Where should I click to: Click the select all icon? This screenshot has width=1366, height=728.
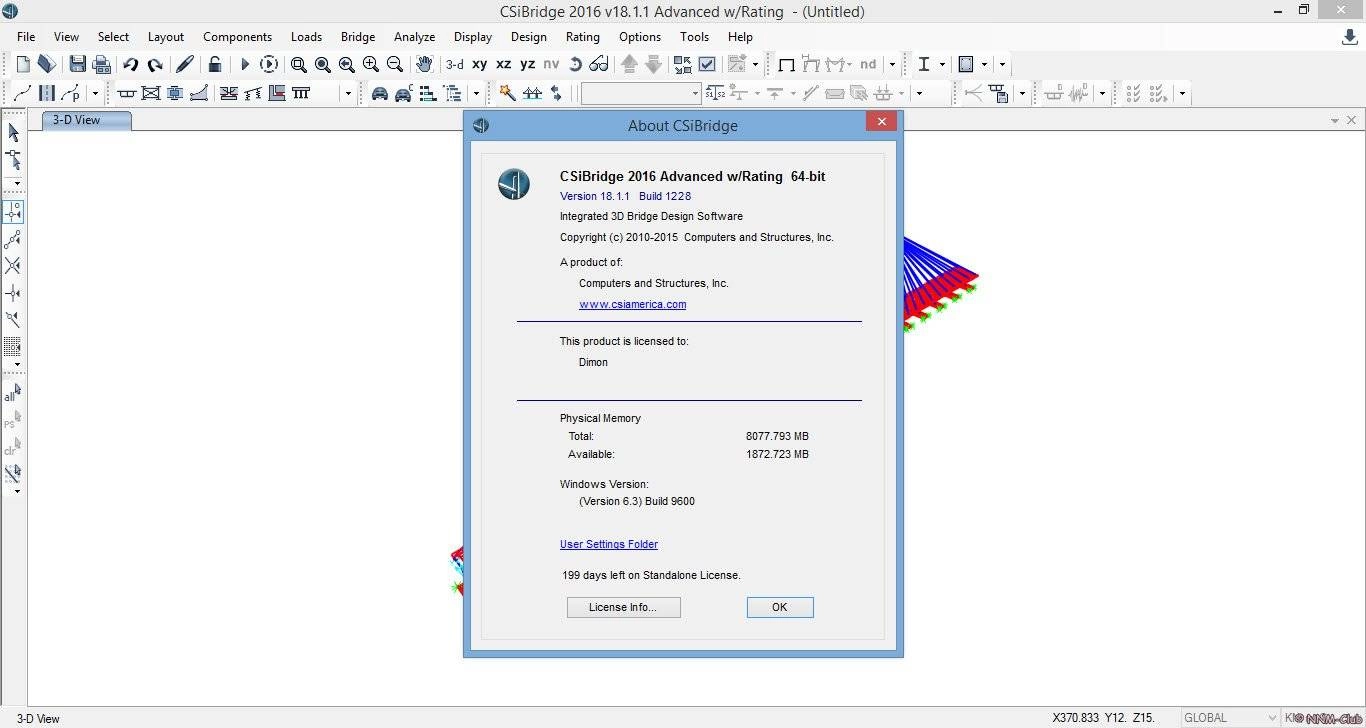(13, 393)
